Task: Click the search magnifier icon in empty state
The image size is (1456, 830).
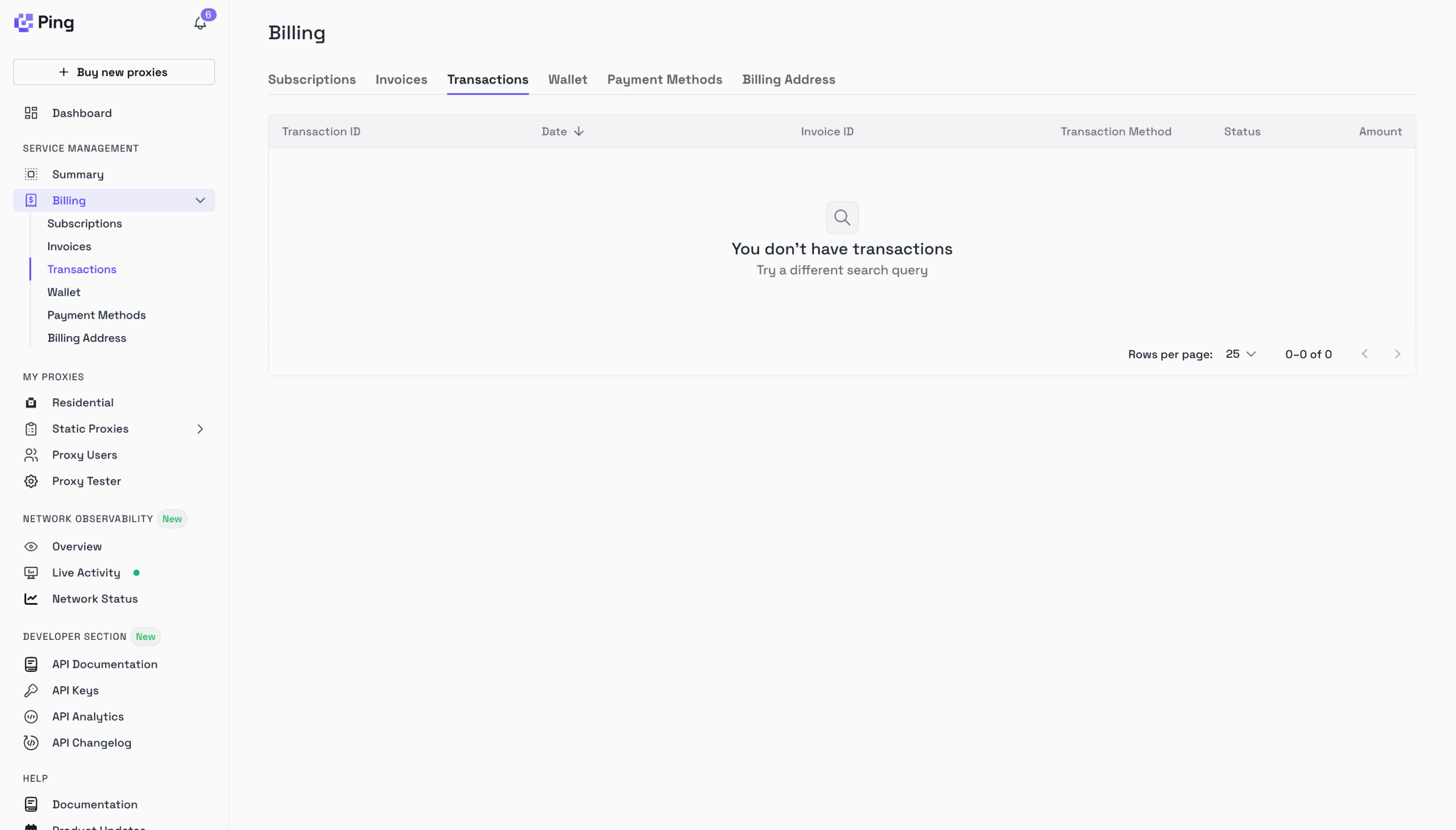Action: (x=842, y=217)
